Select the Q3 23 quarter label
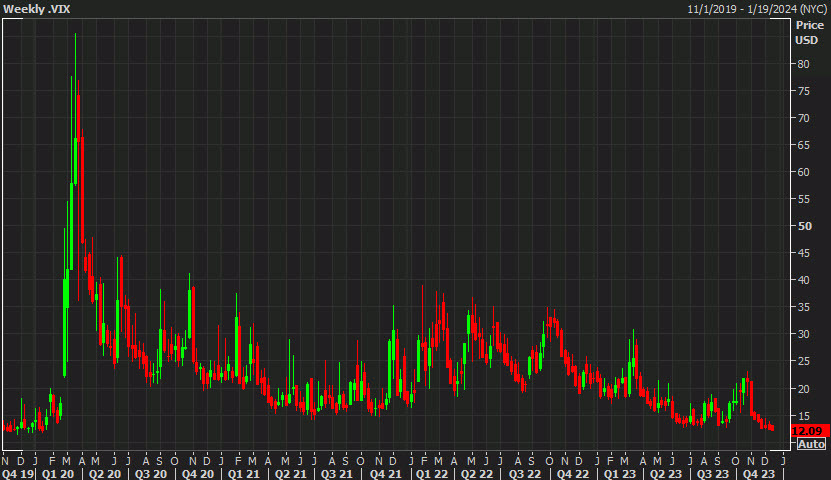The width and height of the screenshot is (831, 480). (x=713, y=474)
